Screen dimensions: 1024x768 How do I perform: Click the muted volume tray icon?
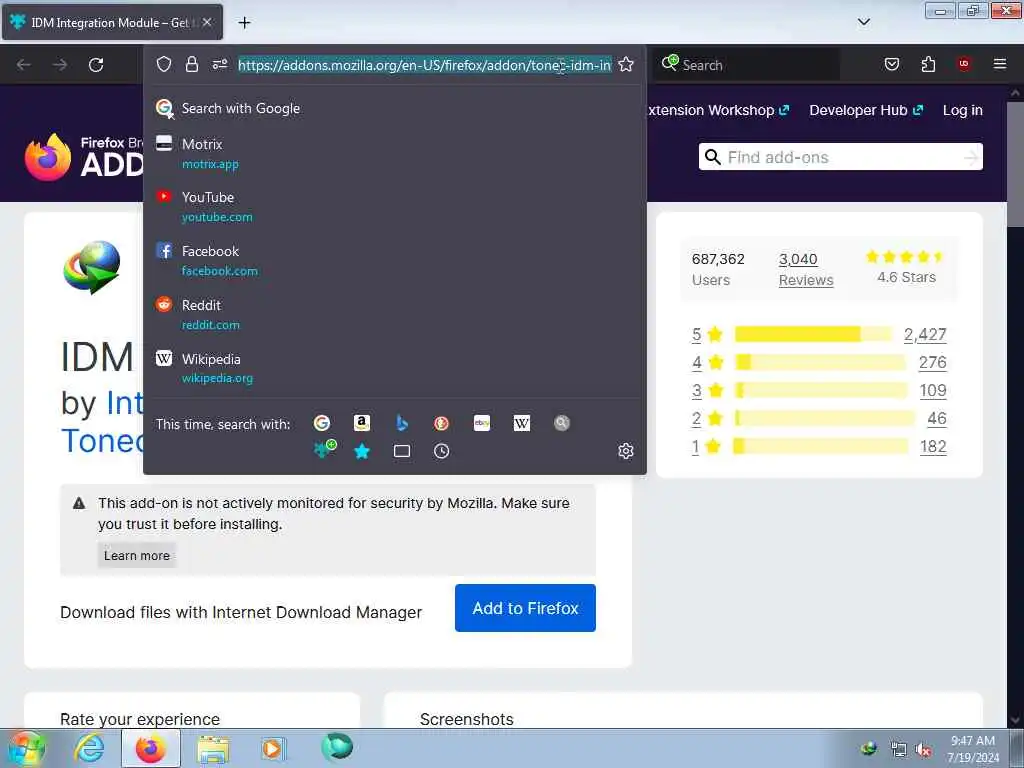(923, 750)
